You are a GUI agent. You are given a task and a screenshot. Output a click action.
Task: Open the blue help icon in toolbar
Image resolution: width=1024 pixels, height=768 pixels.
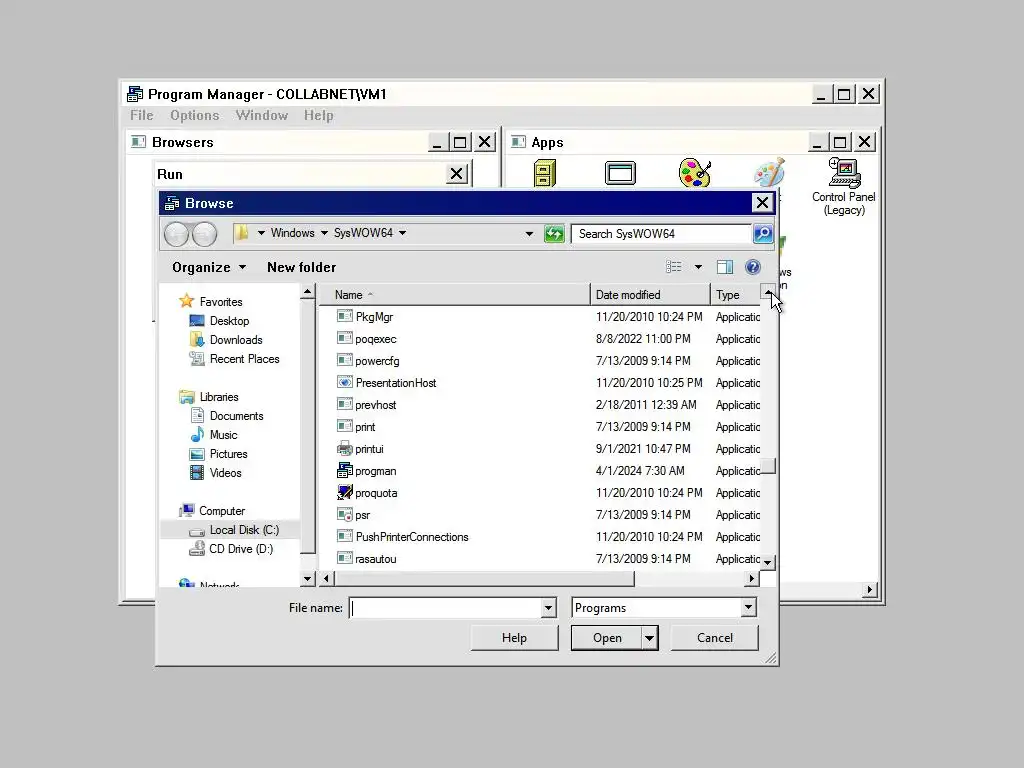point(753,267)
